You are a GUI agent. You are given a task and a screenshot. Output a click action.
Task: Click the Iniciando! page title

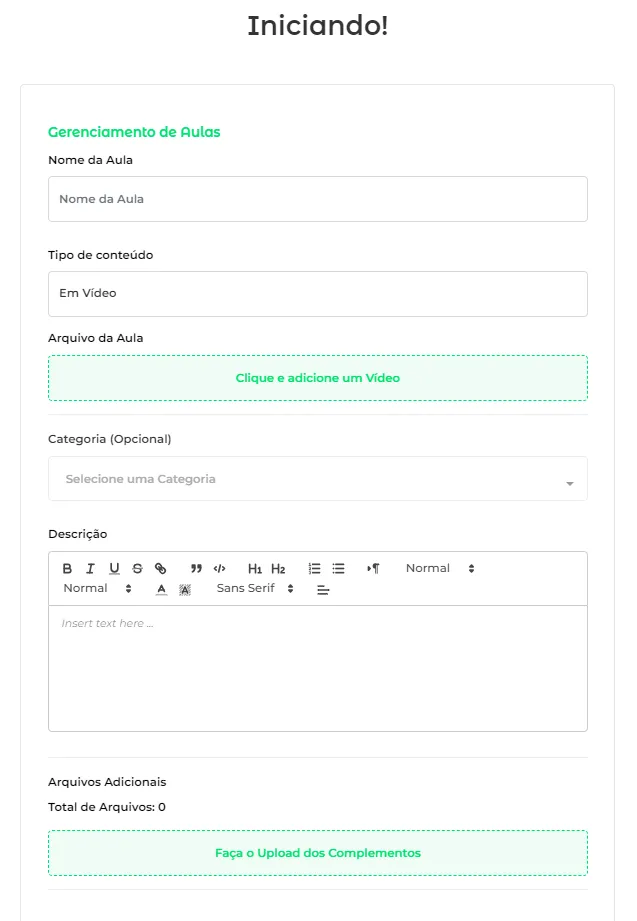pyautogui.click(x=318, y=26)
